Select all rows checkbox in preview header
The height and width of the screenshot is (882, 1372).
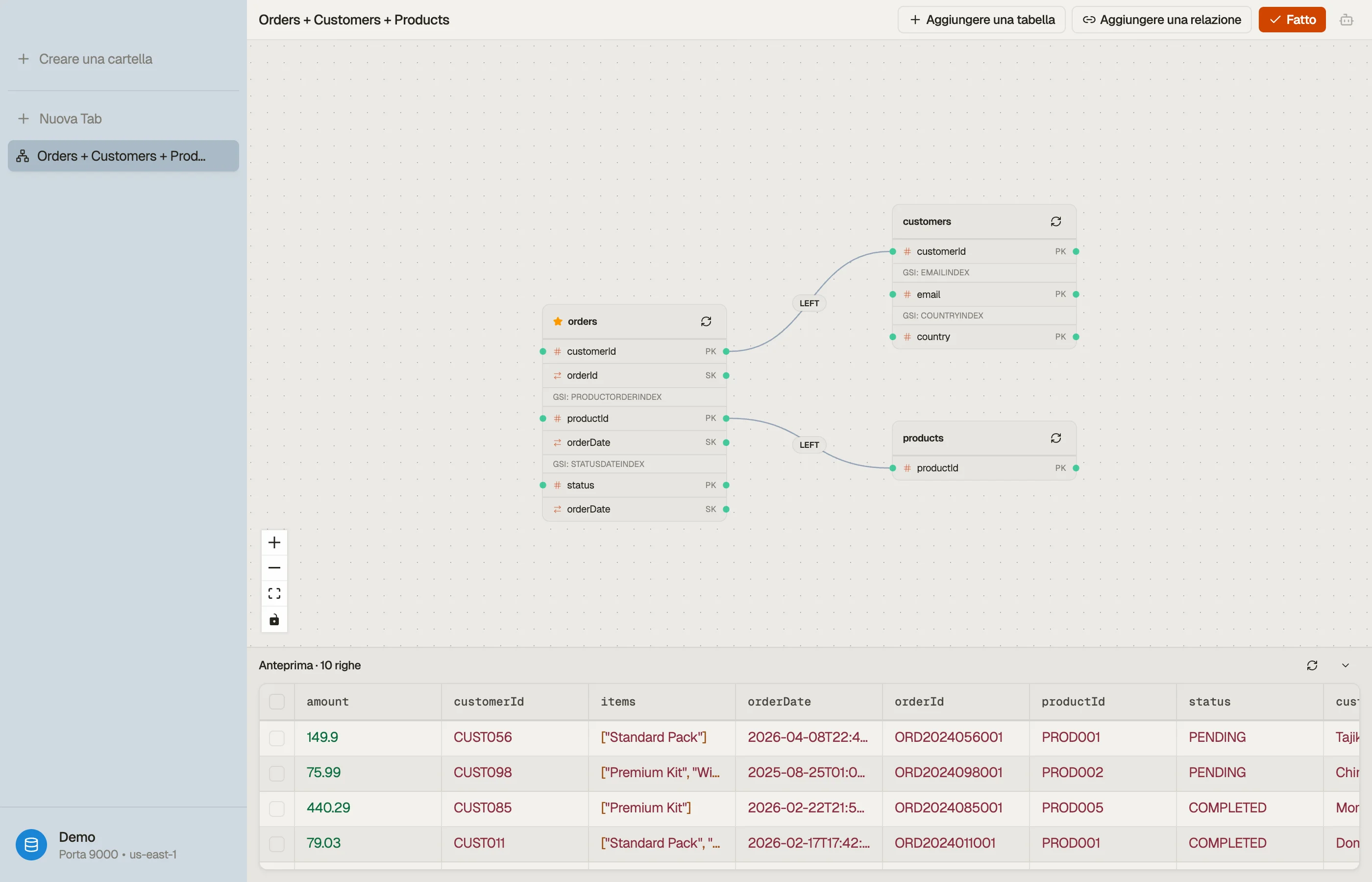[276, 702]
